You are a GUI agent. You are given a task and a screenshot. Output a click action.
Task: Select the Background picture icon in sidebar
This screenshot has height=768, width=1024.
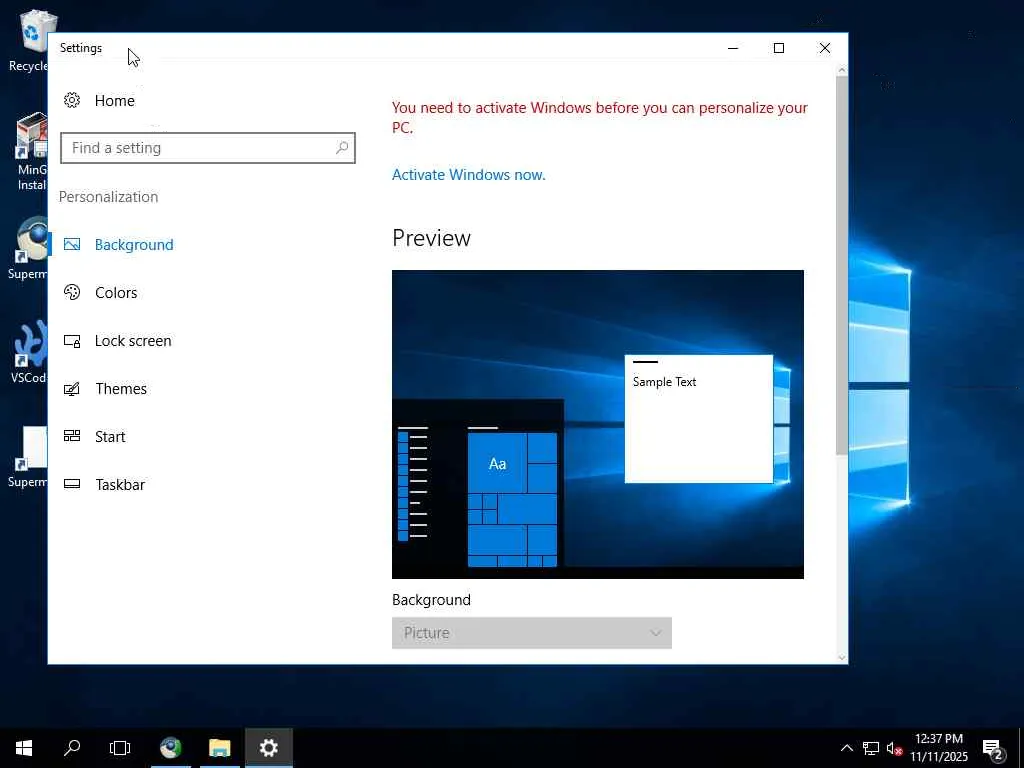pos(72,244)
